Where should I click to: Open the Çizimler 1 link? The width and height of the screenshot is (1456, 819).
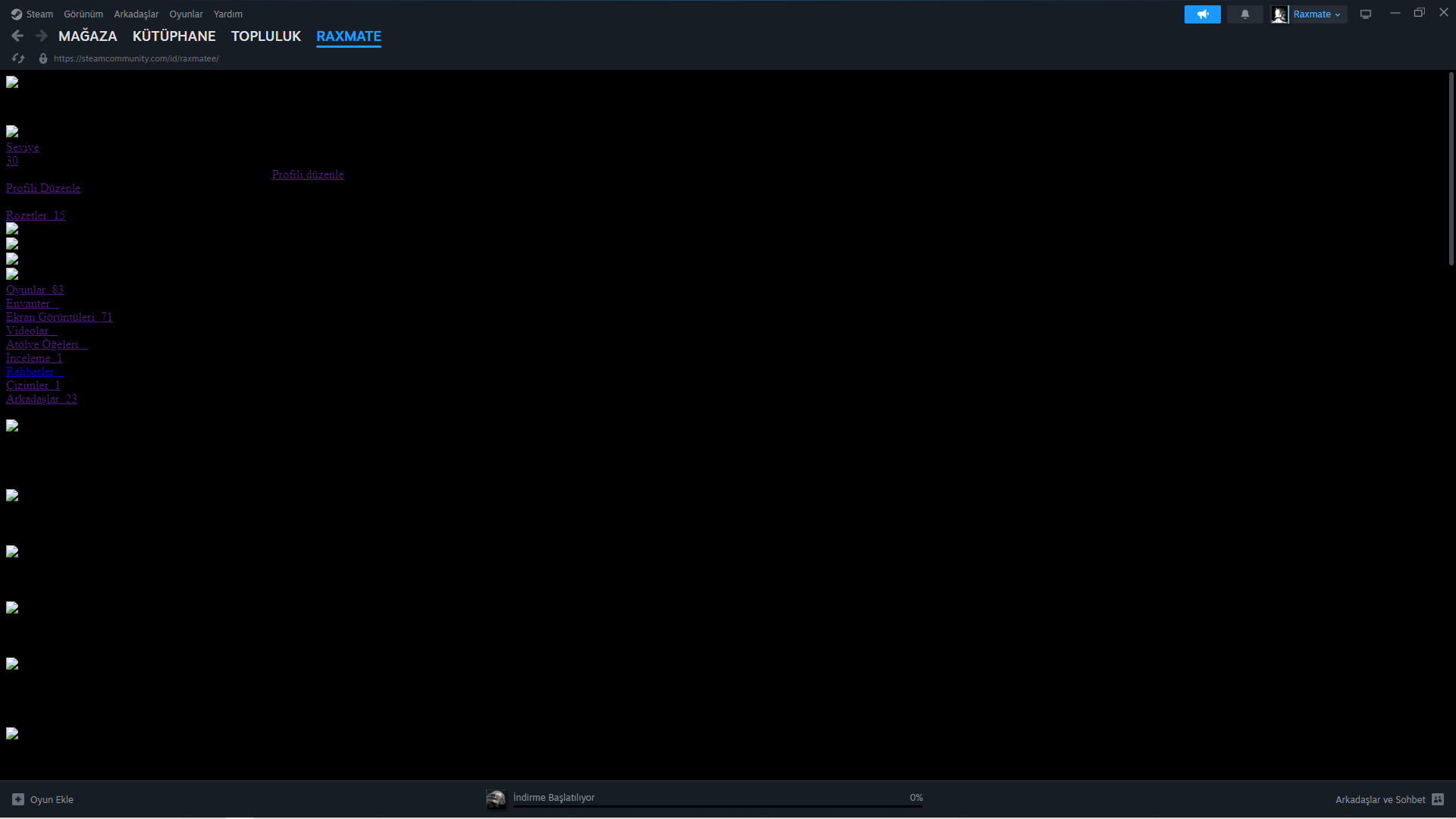pyautogui.click(x=33, y=385)
